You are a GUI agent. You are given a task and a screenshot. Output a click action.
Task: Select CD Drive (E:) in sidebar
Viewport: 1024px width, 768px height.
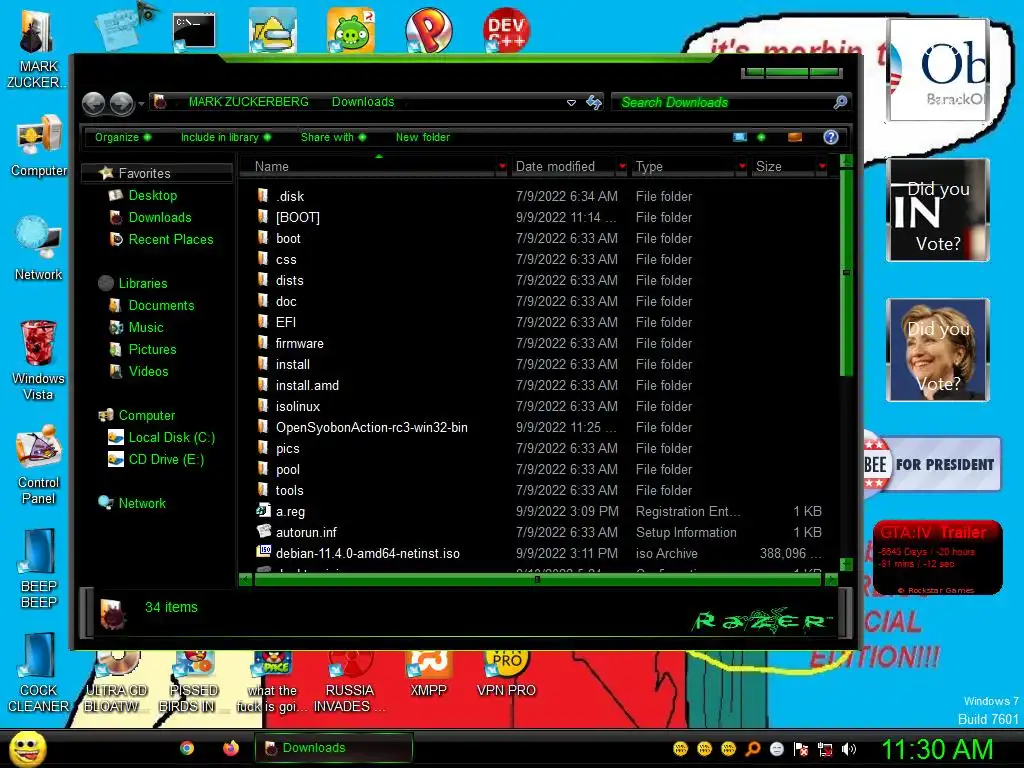click(x=166, y=460)
